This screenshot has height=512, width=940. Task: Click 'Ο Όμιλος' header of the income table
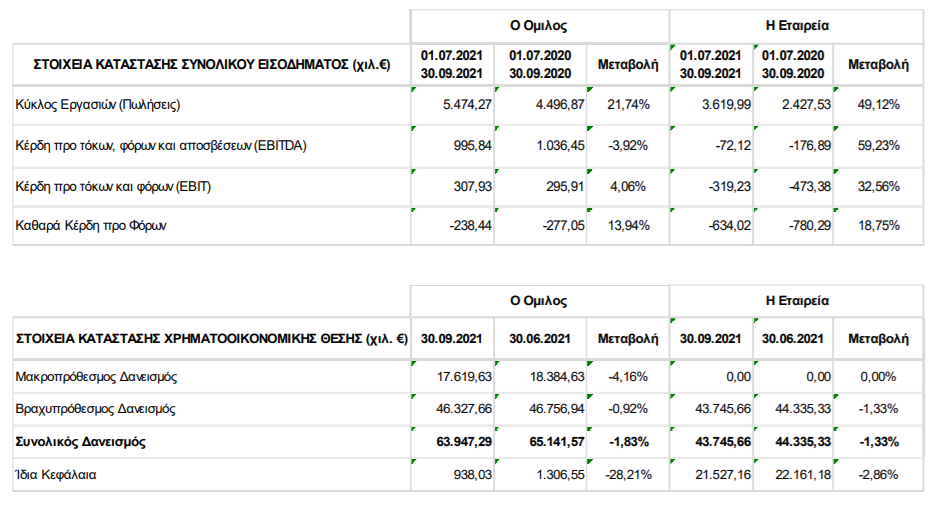point(539,25)
